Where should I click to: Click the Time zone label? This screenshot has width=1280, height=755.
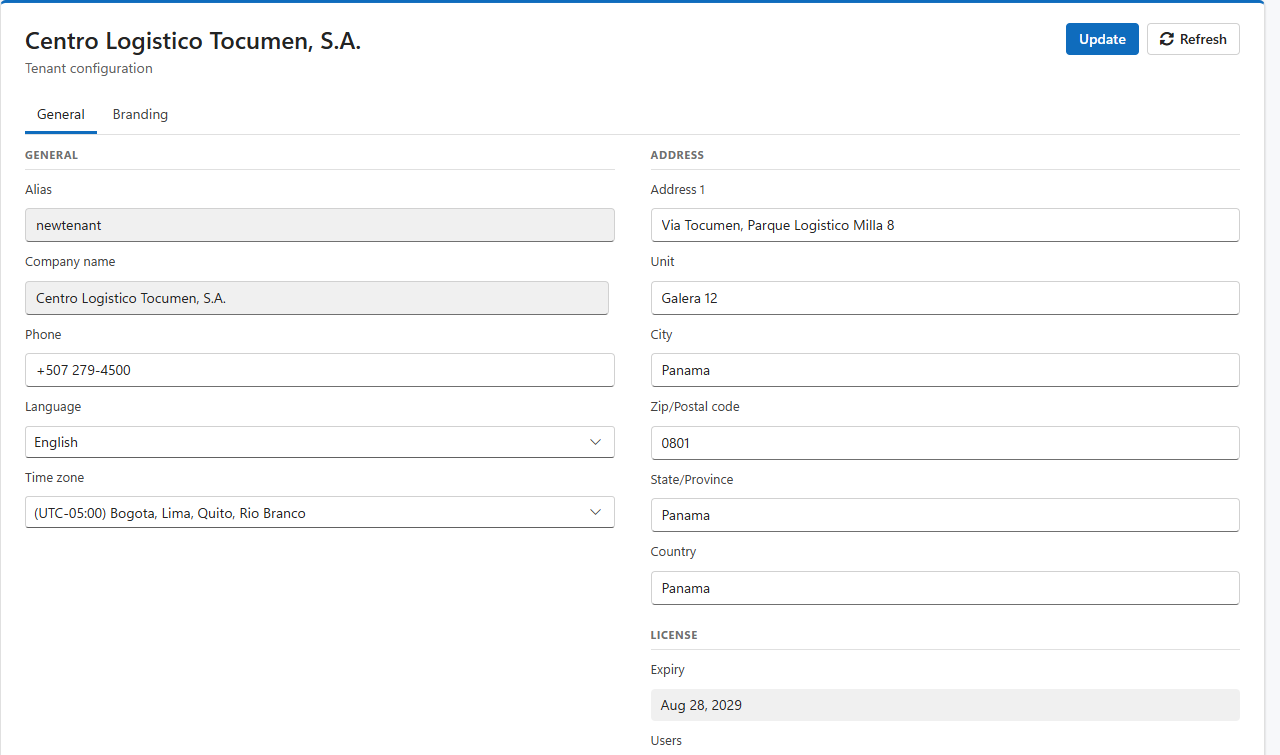(x=55, y=478)
